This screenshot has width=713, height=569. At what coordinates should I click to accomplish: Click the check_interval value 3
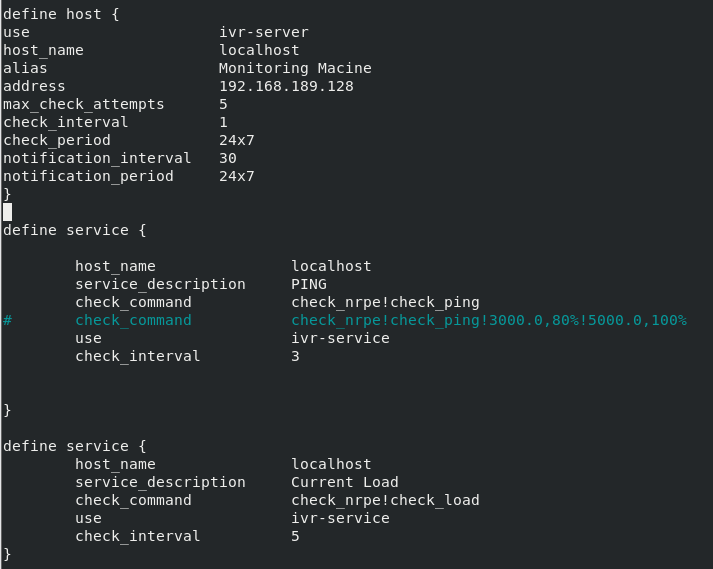[296, 356]
